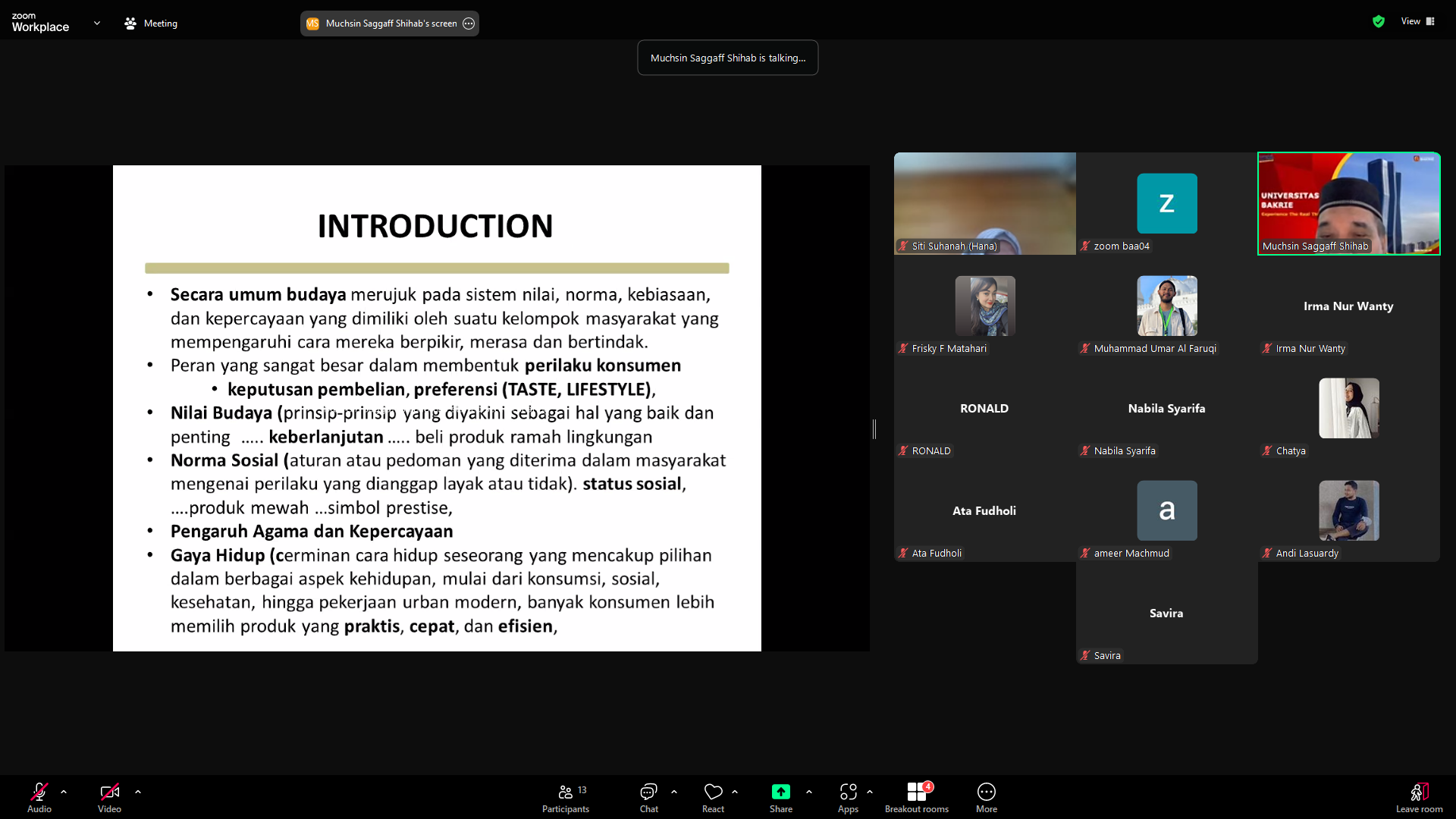Open the Apps panel

848,797
